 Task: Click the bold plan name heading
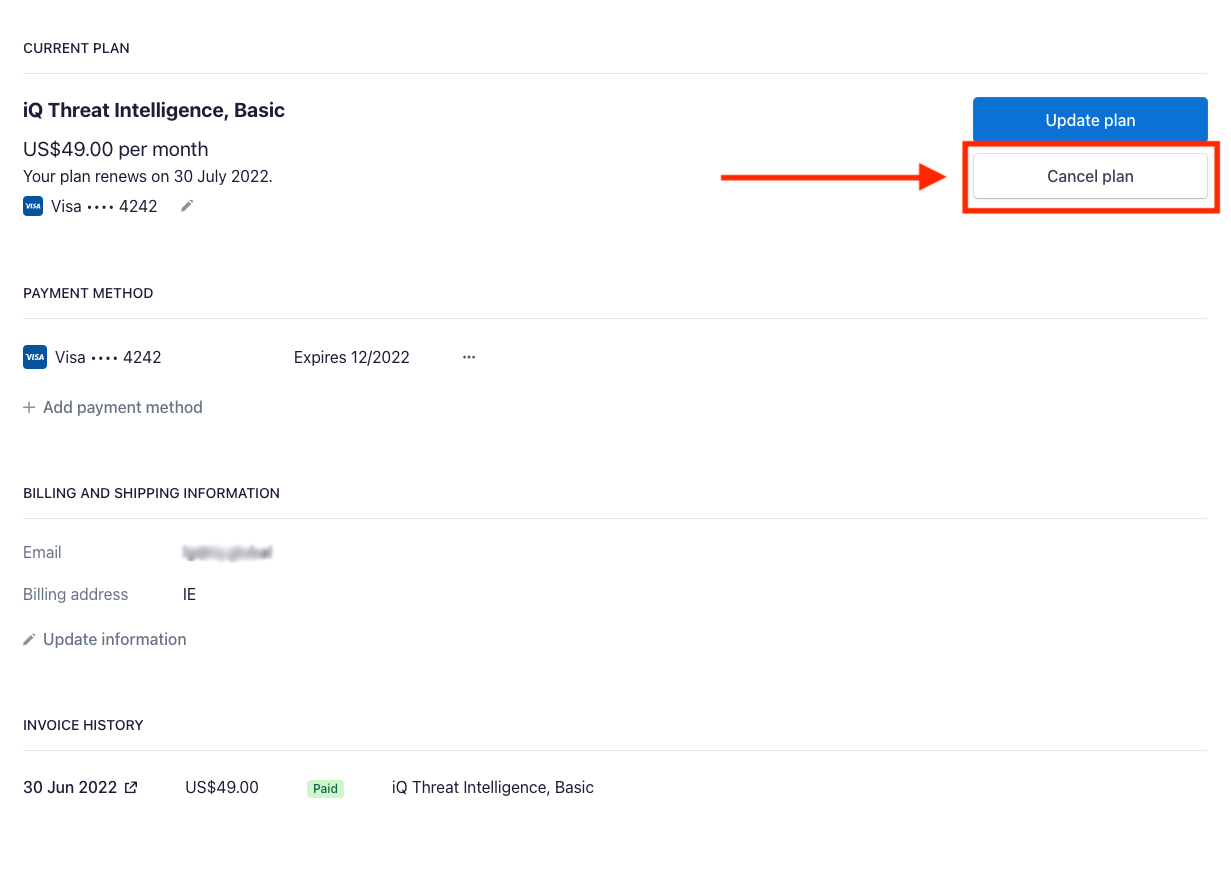point(154,110)
